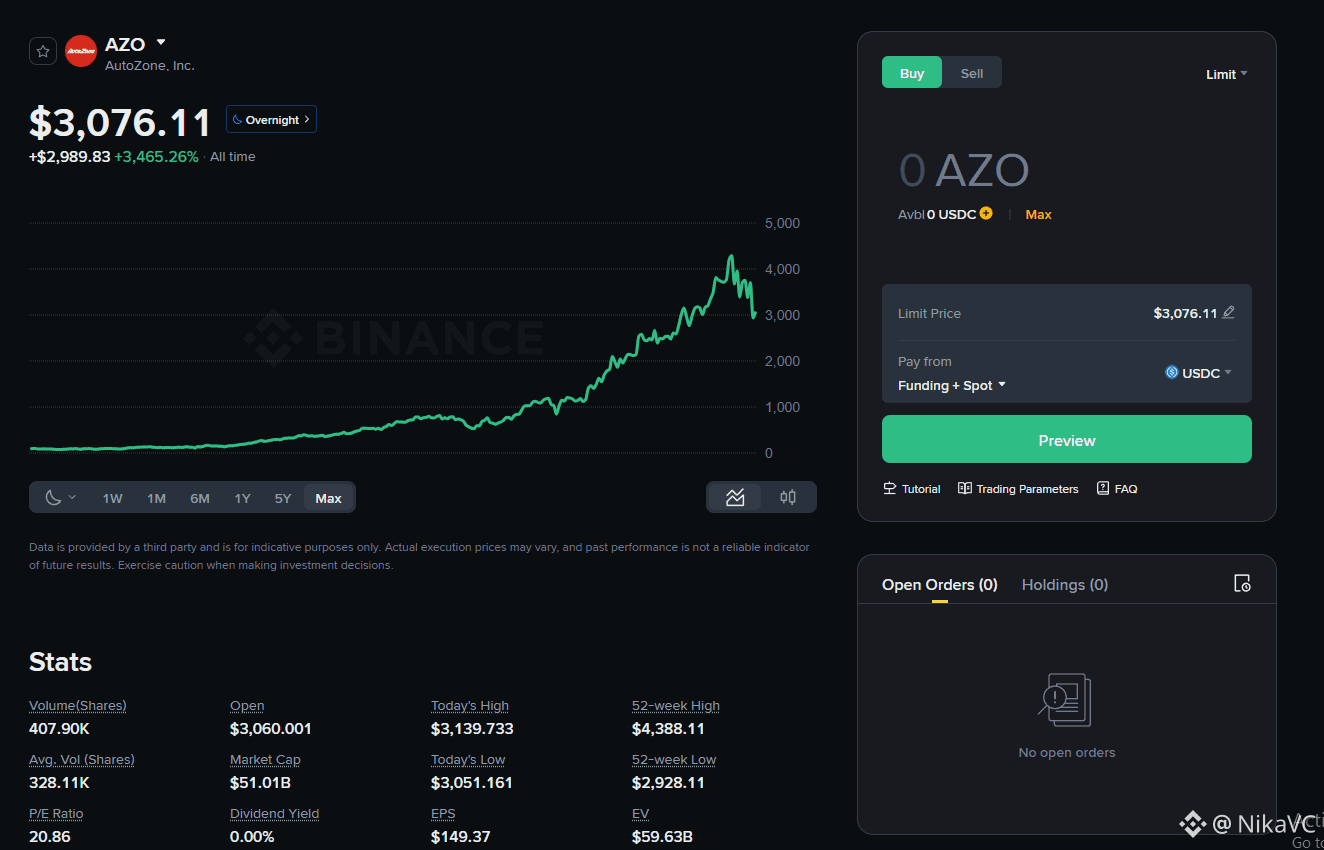The width and height of the screenshot is (1324, 850).
Task: Select the 1W chart range
Action: (113, 498)
